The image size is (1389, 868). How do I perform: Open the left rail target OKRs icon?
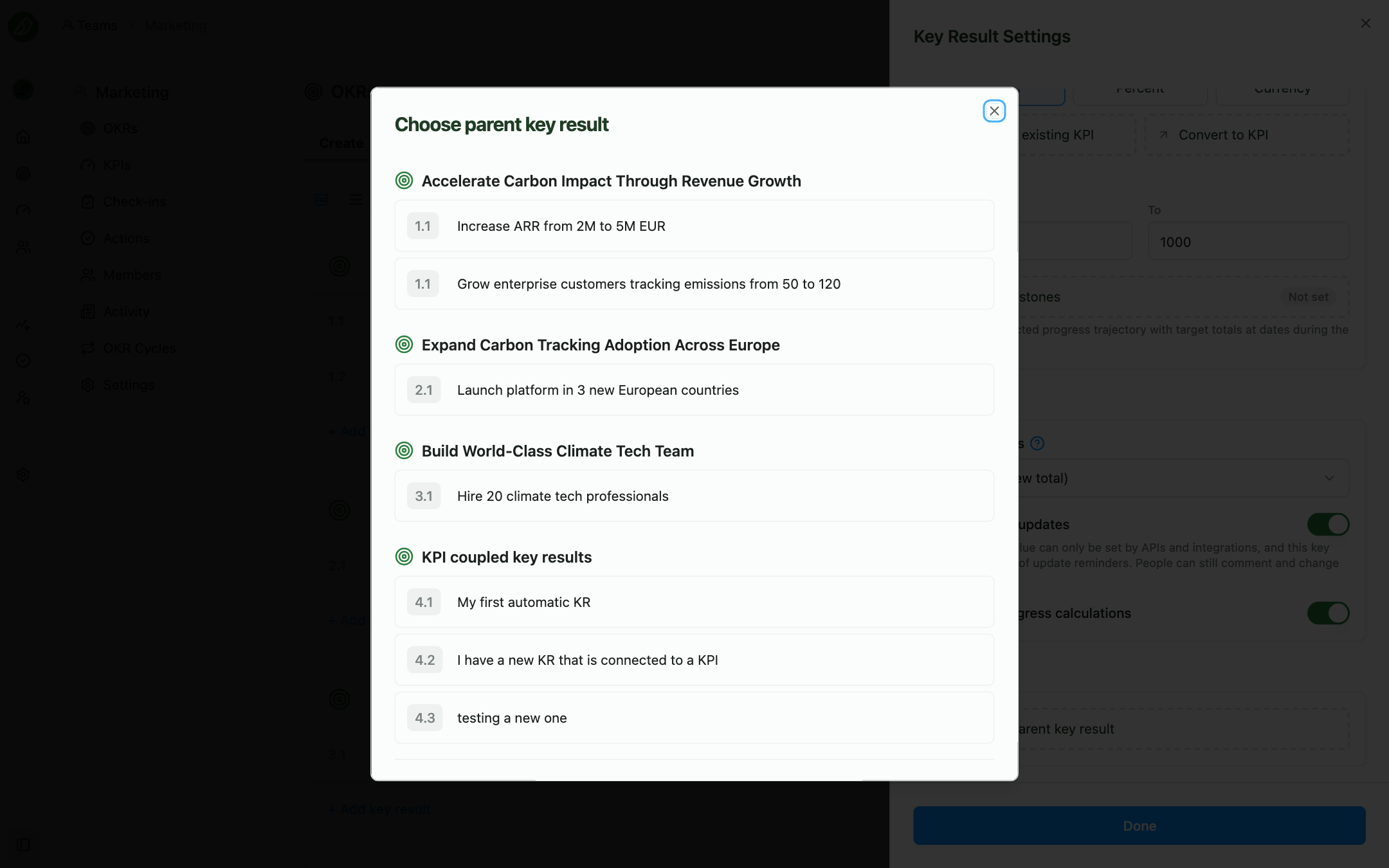23,174
